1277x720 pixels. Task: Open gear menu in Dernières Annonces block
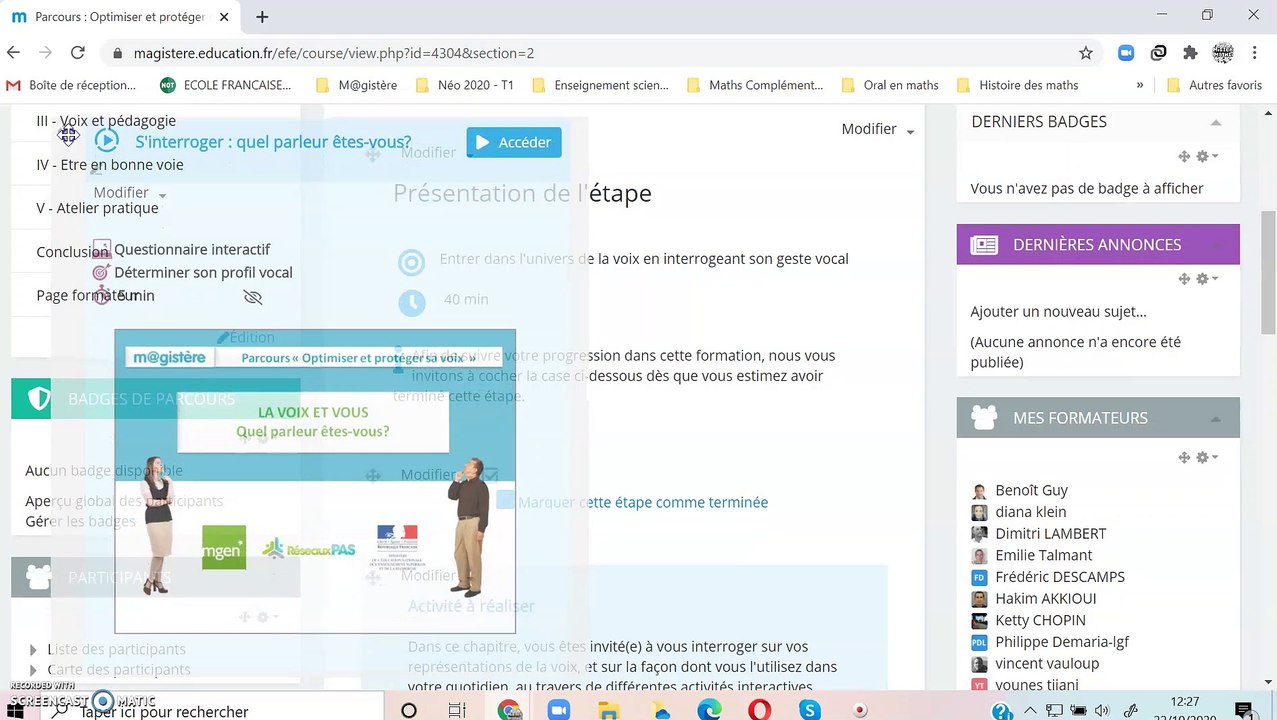click(1207, 279)
